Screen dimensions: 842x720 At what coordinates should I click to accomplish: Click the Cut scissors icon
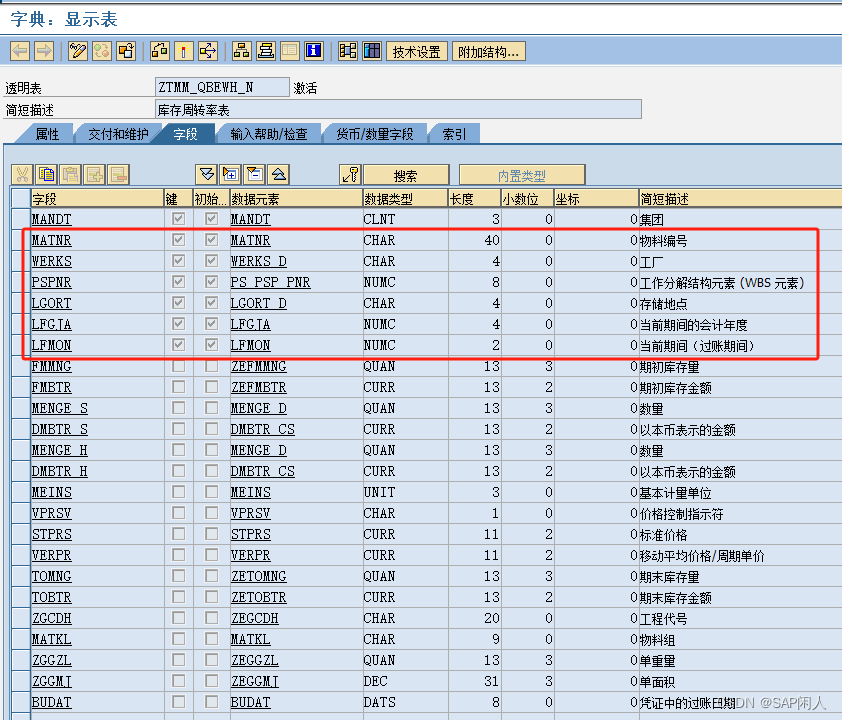[x=23, y=175]
